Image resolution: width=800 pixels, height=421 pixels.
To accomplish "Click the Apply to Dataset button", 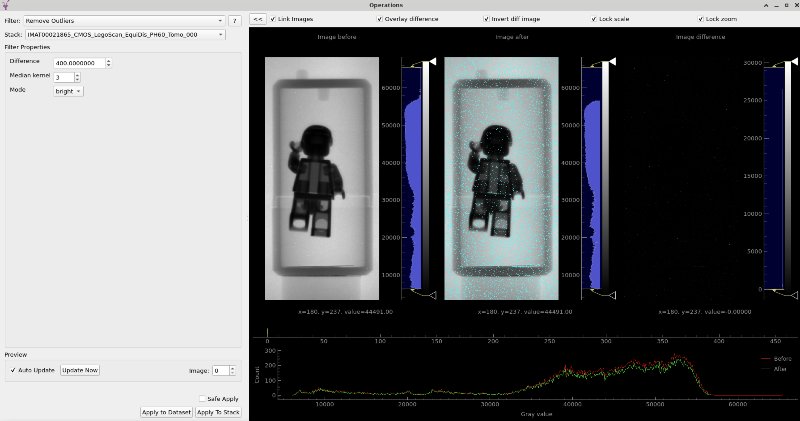I will tap(166, 412).
